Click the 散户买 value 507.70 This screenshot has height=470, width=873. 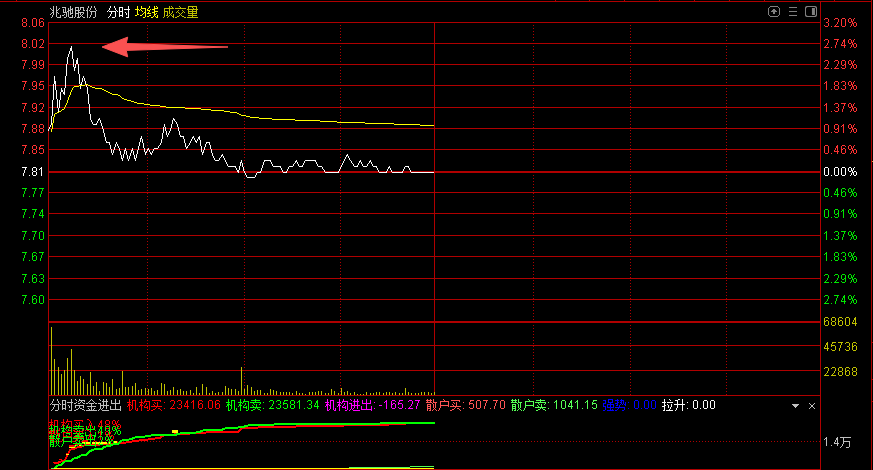pyautogui.click(x=485, y=405)
